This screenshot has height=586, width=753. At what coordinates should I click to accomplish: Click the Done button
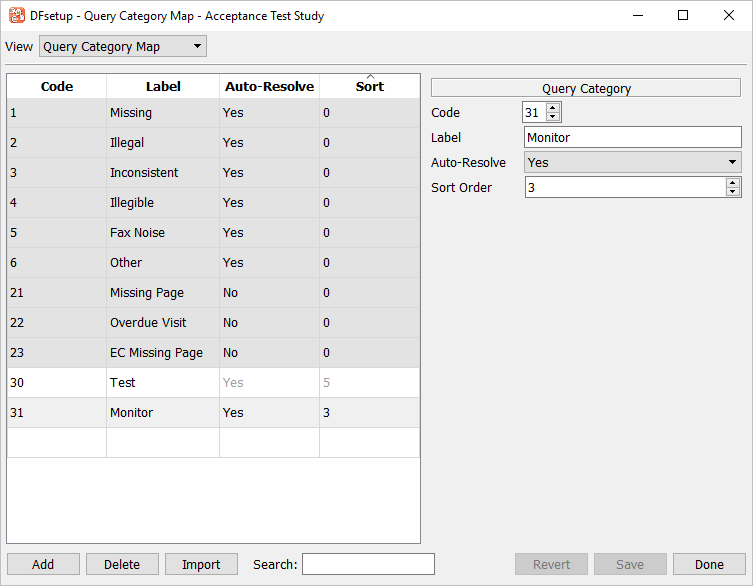[x=709, y=564]
